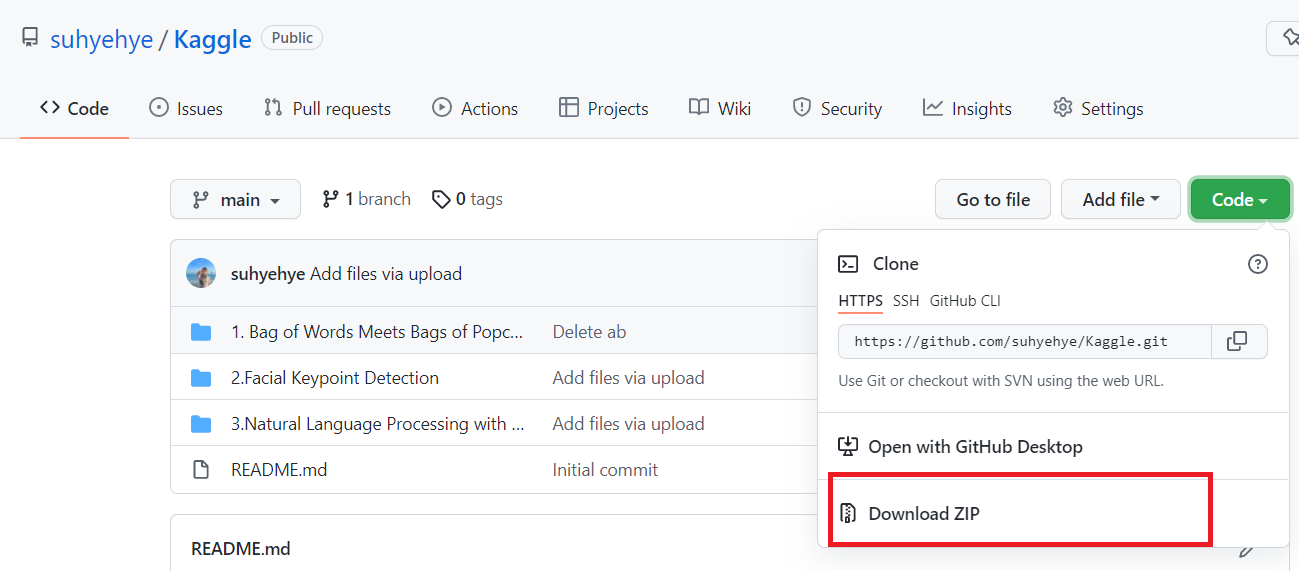Click the README.md heading in the readme panel

point(241,548)
